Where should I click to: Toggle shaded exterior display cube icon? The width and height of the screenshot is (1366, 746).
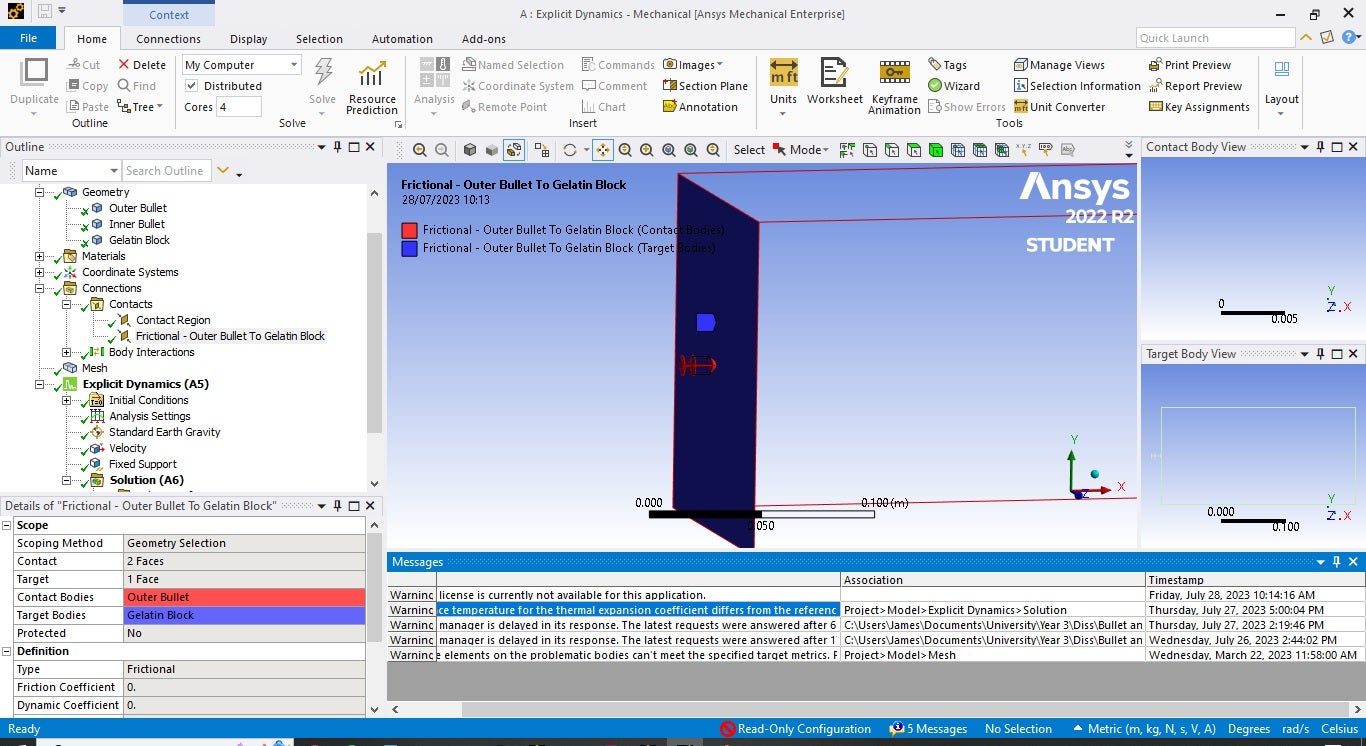(x=470, y=150)
